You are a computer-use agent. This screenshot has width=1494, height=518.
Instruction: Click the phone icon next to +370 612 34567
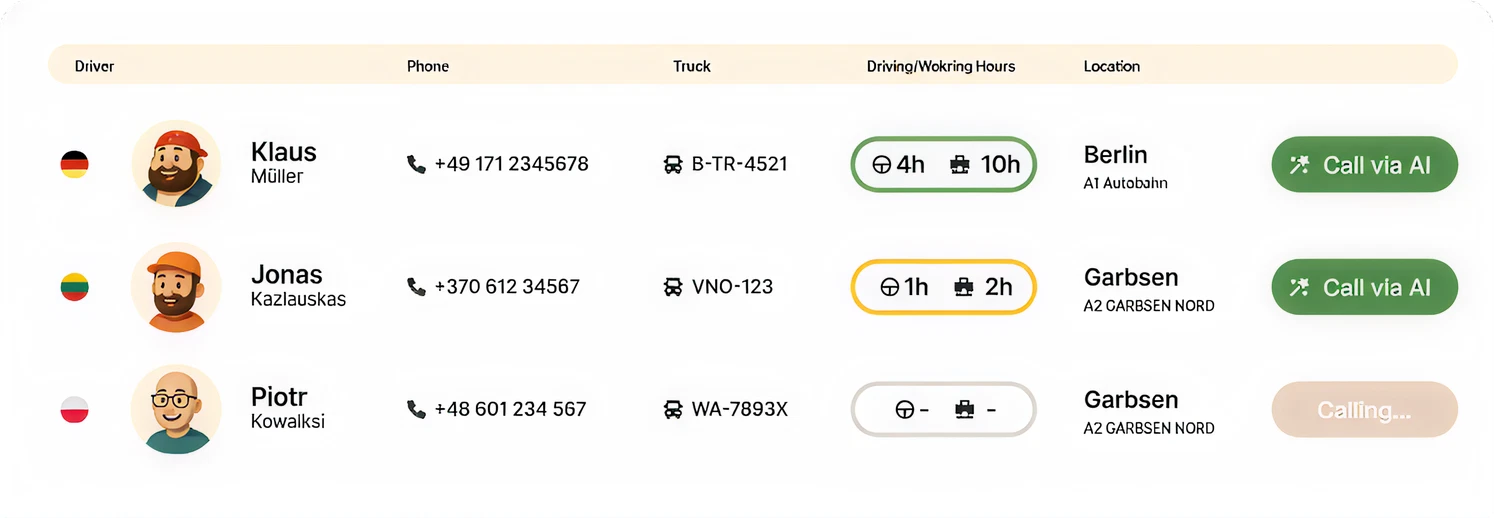(x=416, y=287)
